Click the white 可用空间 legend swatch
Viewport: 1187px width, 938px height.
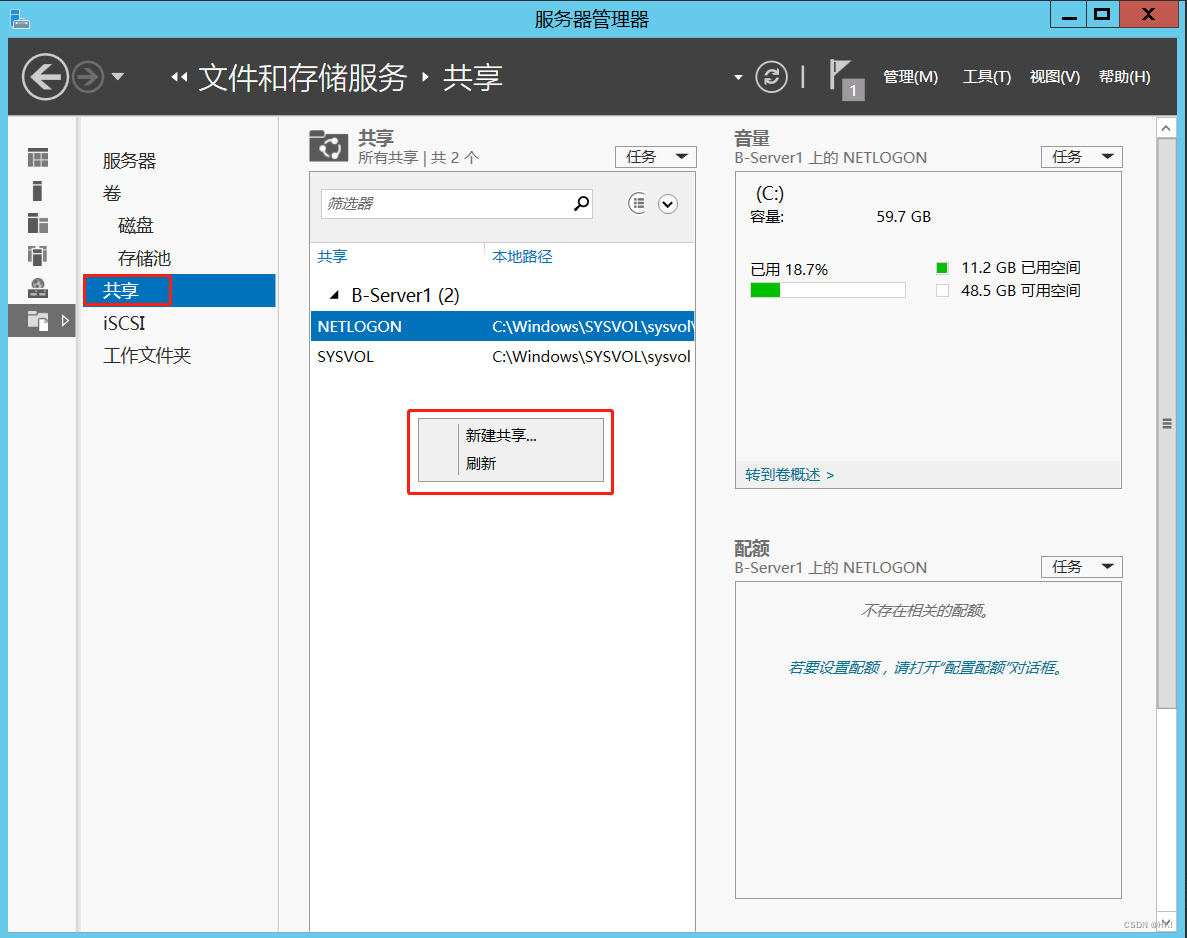tap(942, 291)
